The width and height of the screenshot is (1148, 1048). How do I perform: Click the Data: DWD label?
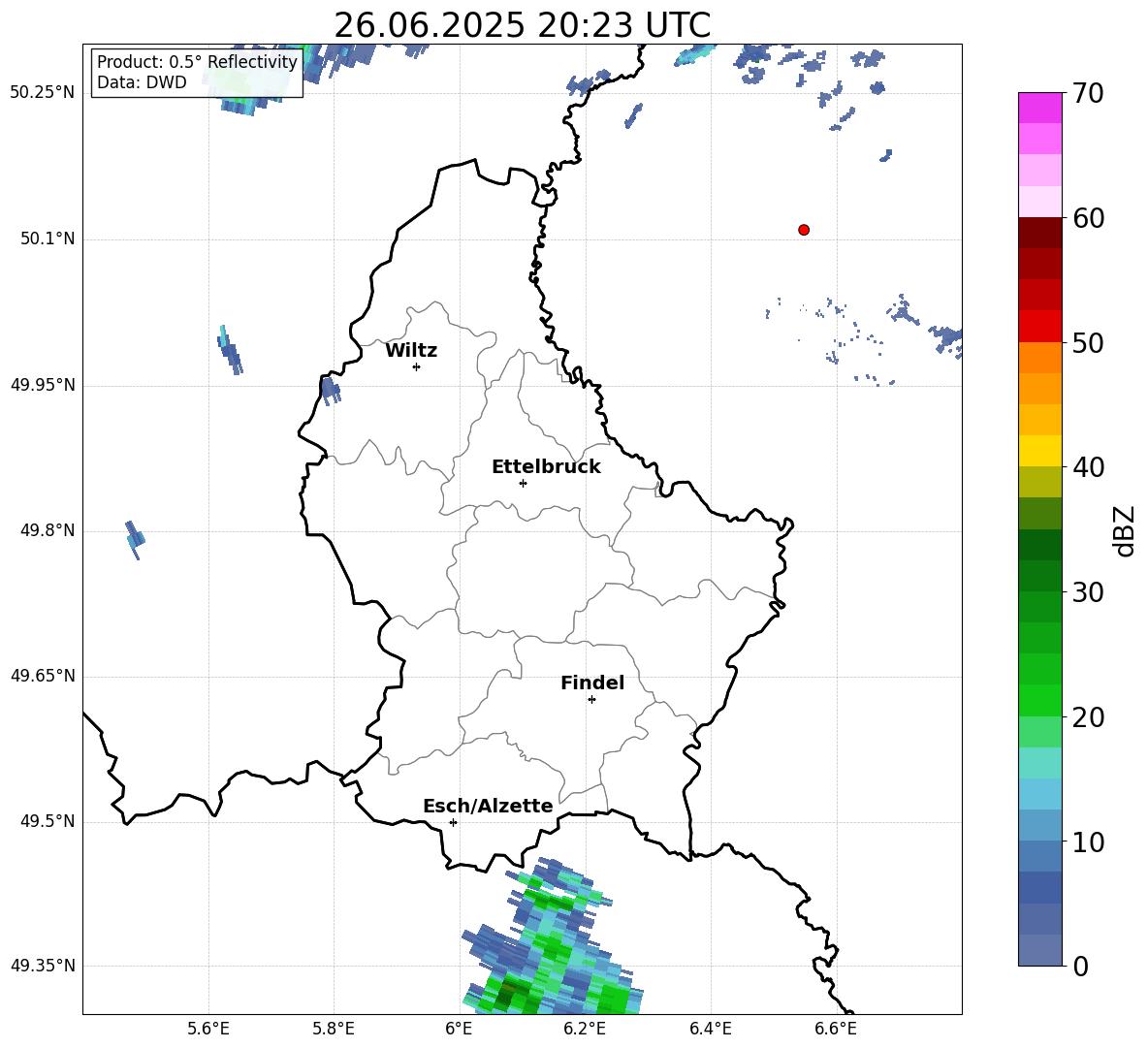(142, 82)
